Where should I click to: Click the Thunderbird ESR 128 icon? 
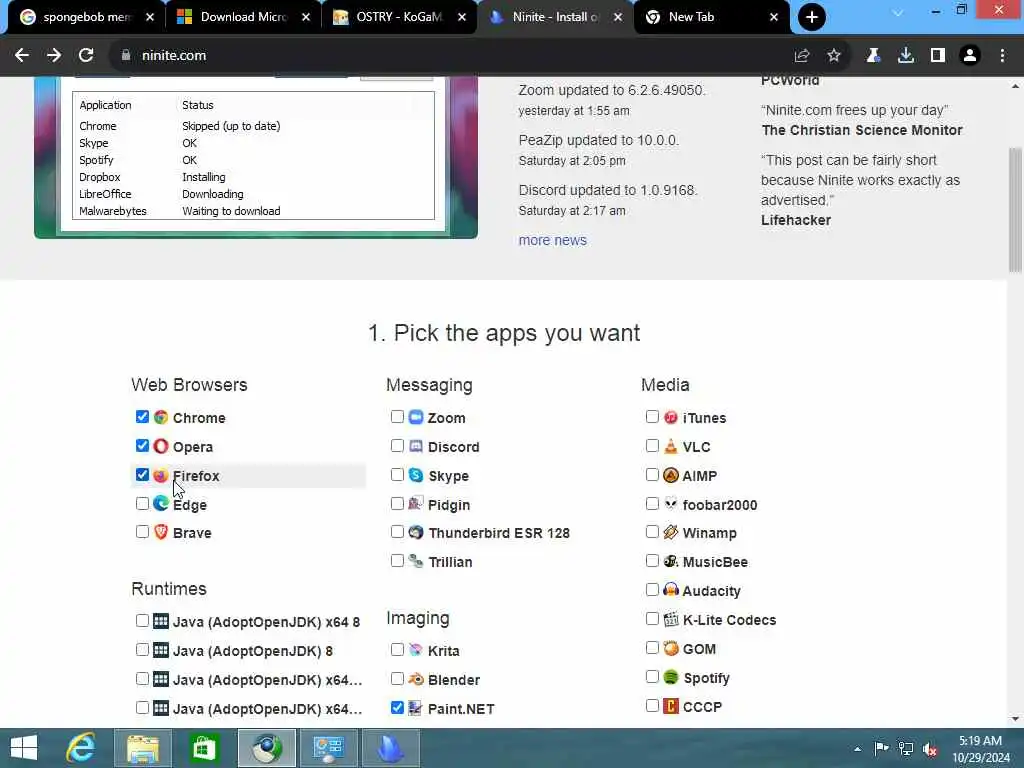click(x=416, y=532)
